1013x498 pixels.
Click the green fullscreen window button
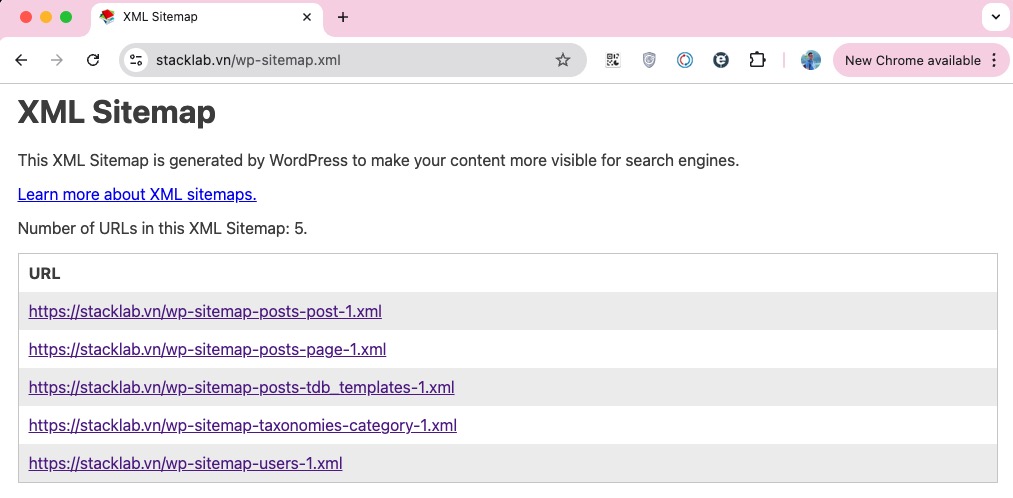(x=66, y=17)
